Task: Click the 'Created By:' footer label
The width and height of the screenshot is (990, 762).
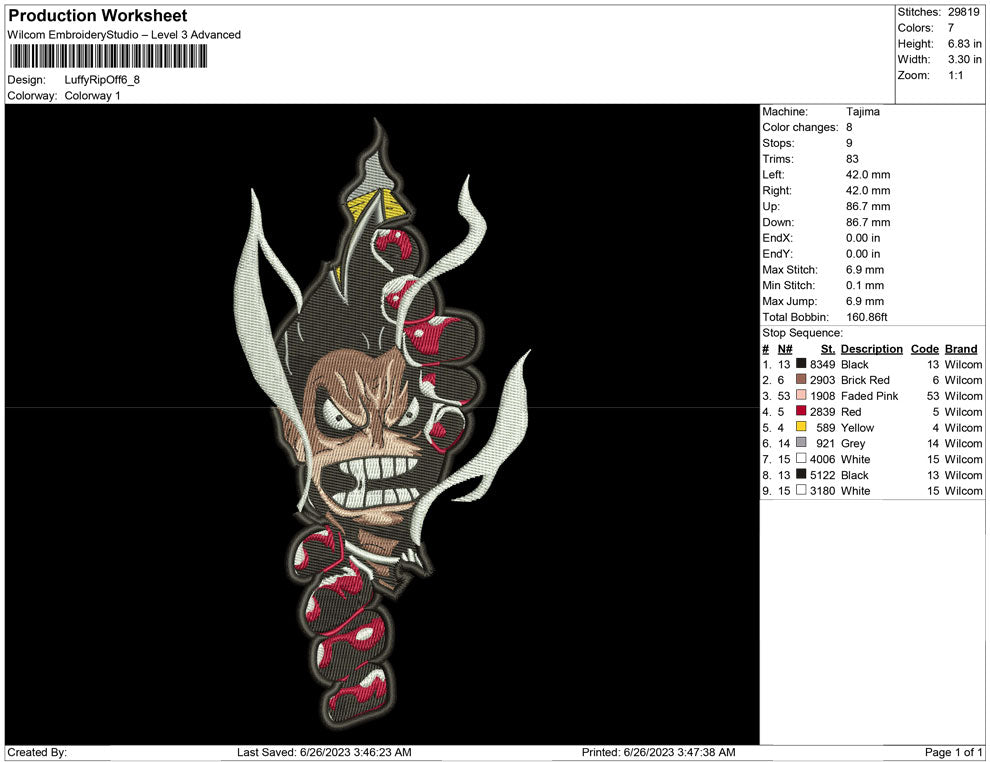Action: [x=37, y=752]
